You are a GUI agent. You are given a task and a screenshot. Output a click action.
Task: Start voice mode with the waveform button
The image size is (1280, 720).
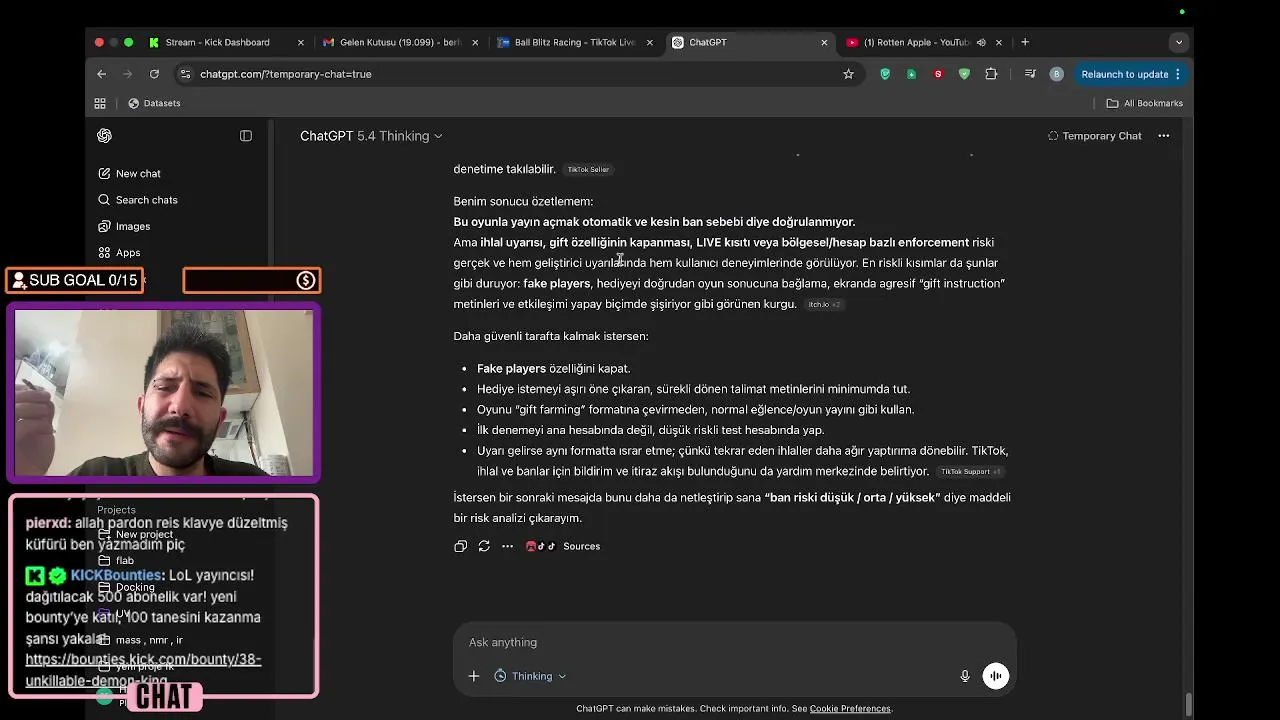(996, 676)
